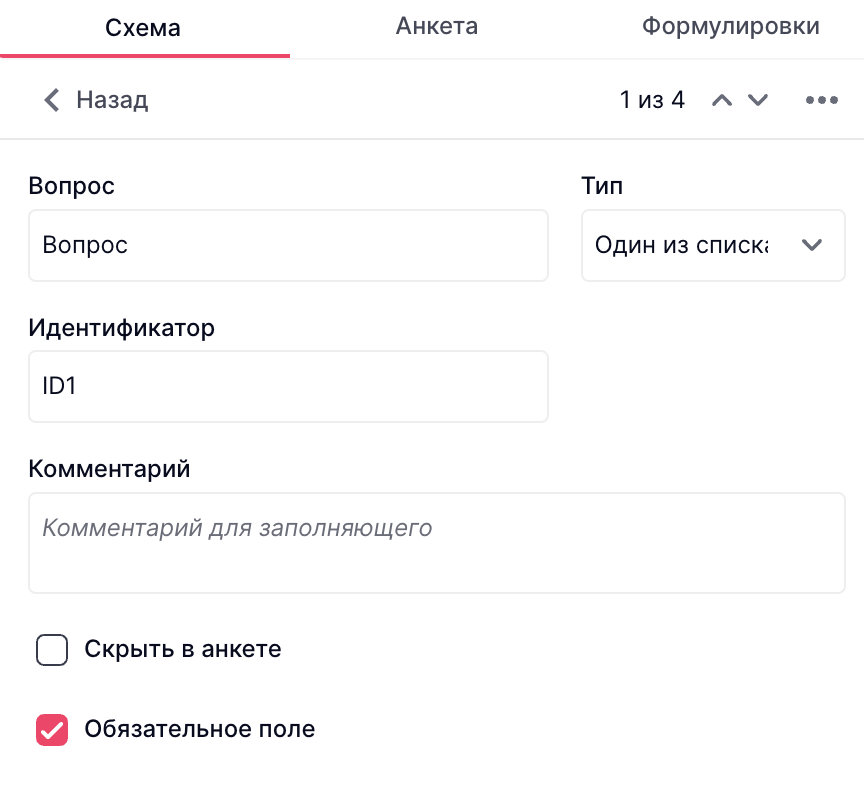
Task: Open the Анкета tab
Action: tap(436, 27)
